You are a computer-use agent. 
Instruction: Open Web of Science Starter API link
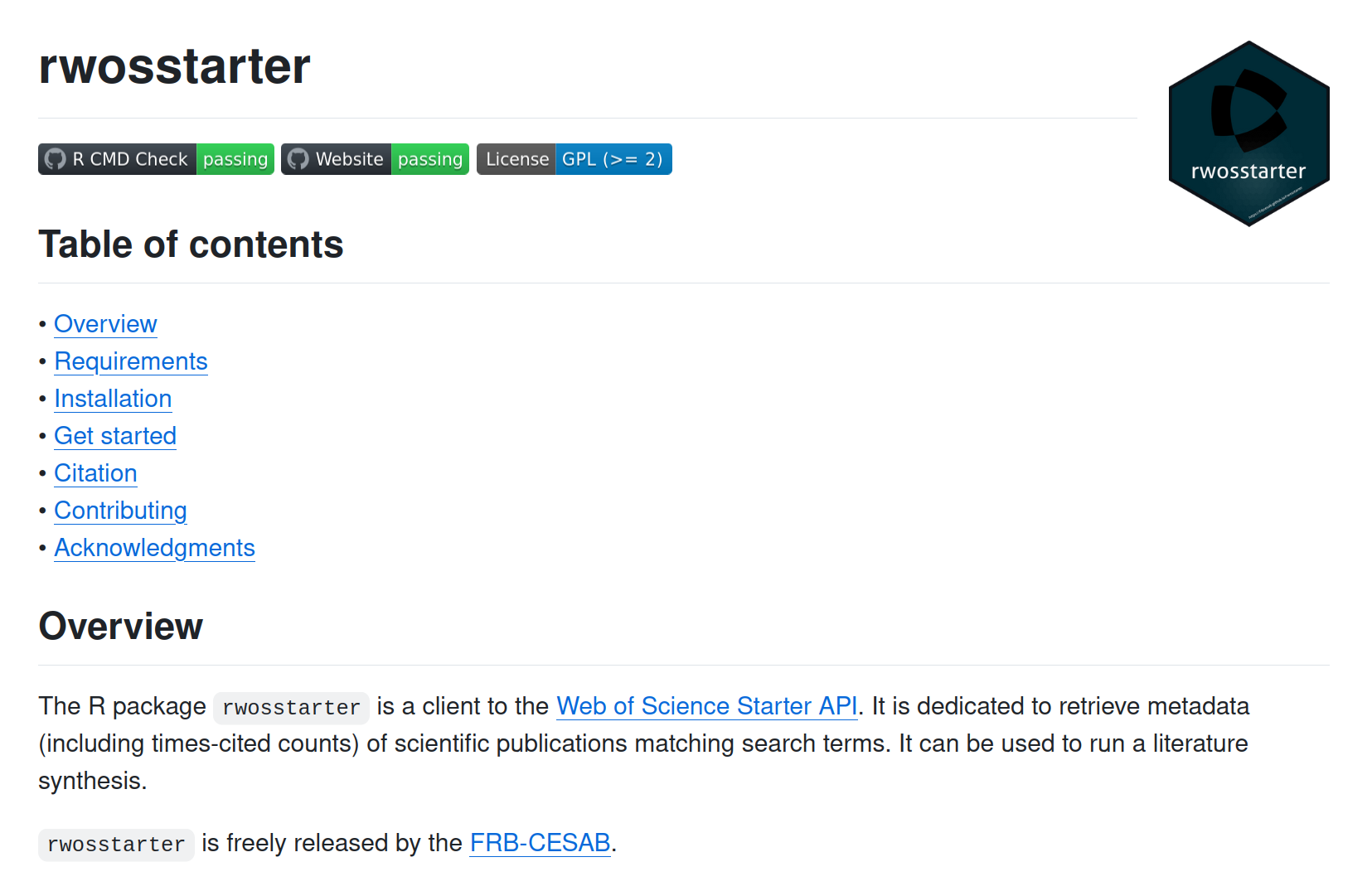tap(706, 706)
